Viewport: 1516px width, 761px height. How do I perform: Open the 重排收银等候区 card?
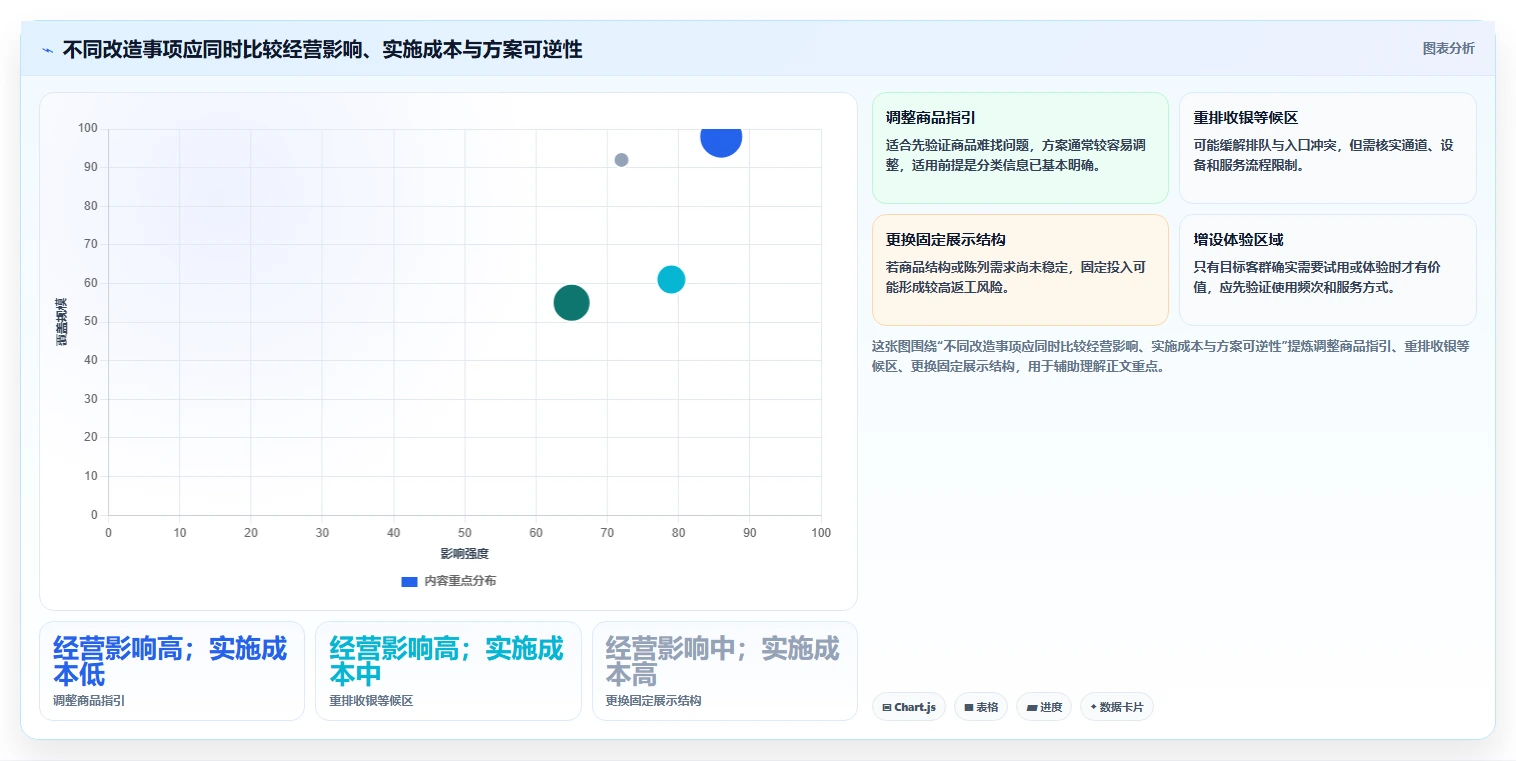[x=1327, y=148]
